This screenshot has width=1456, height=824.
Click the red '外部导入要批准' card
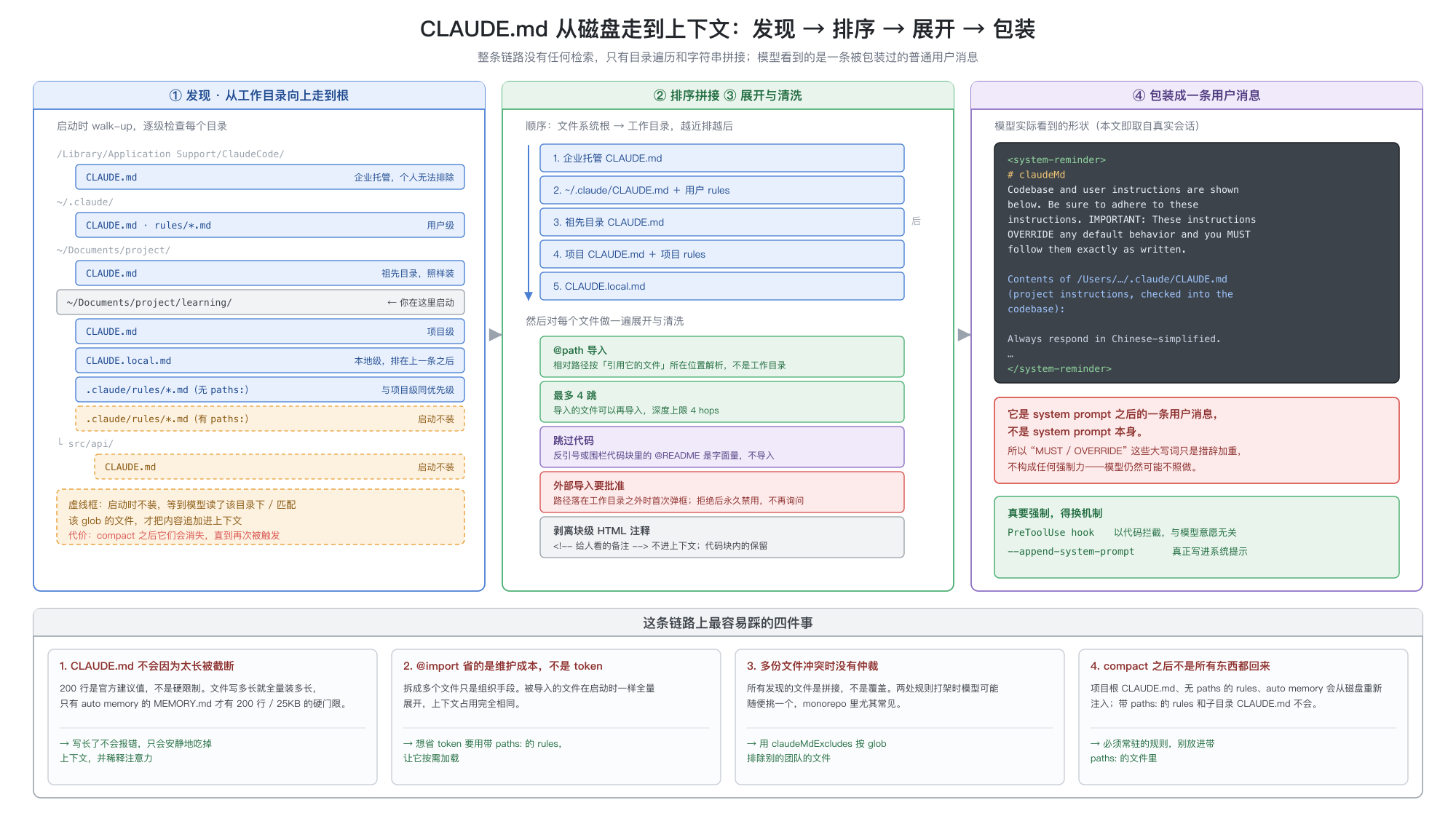pyautogui.click(x=722, y=492)
